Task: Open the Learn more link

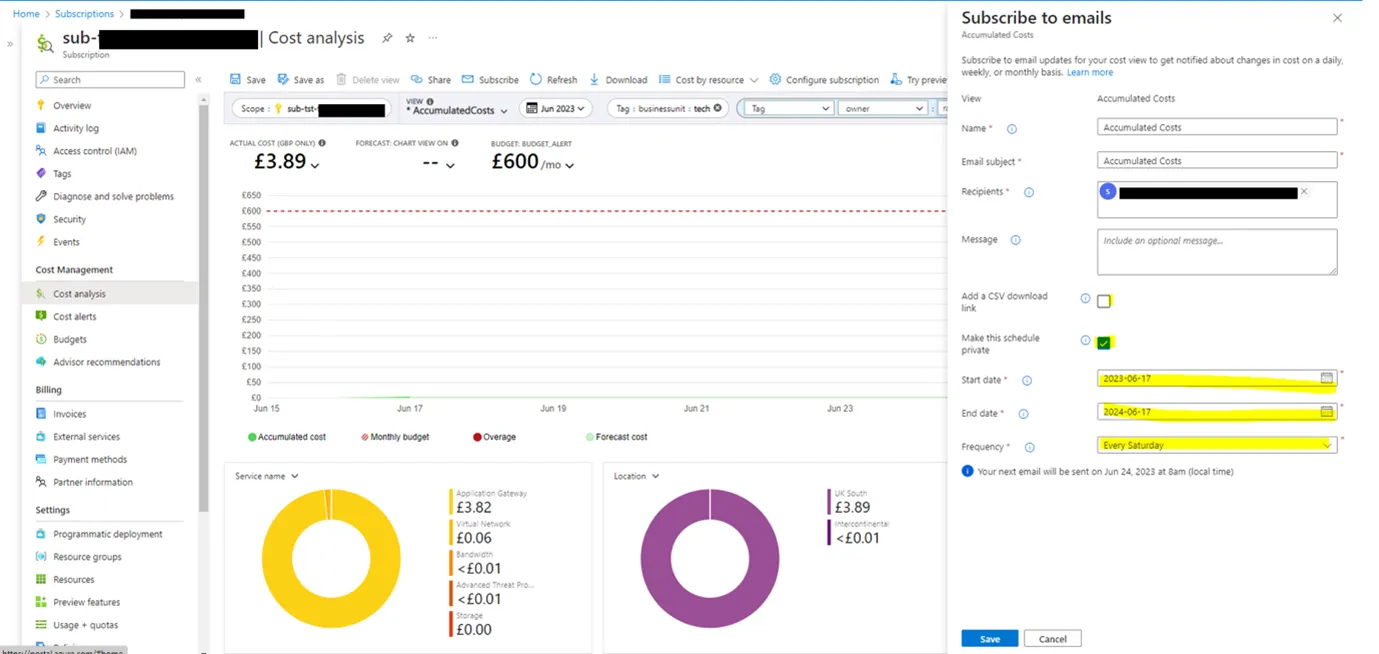Action: click(x=1090, y=72)
